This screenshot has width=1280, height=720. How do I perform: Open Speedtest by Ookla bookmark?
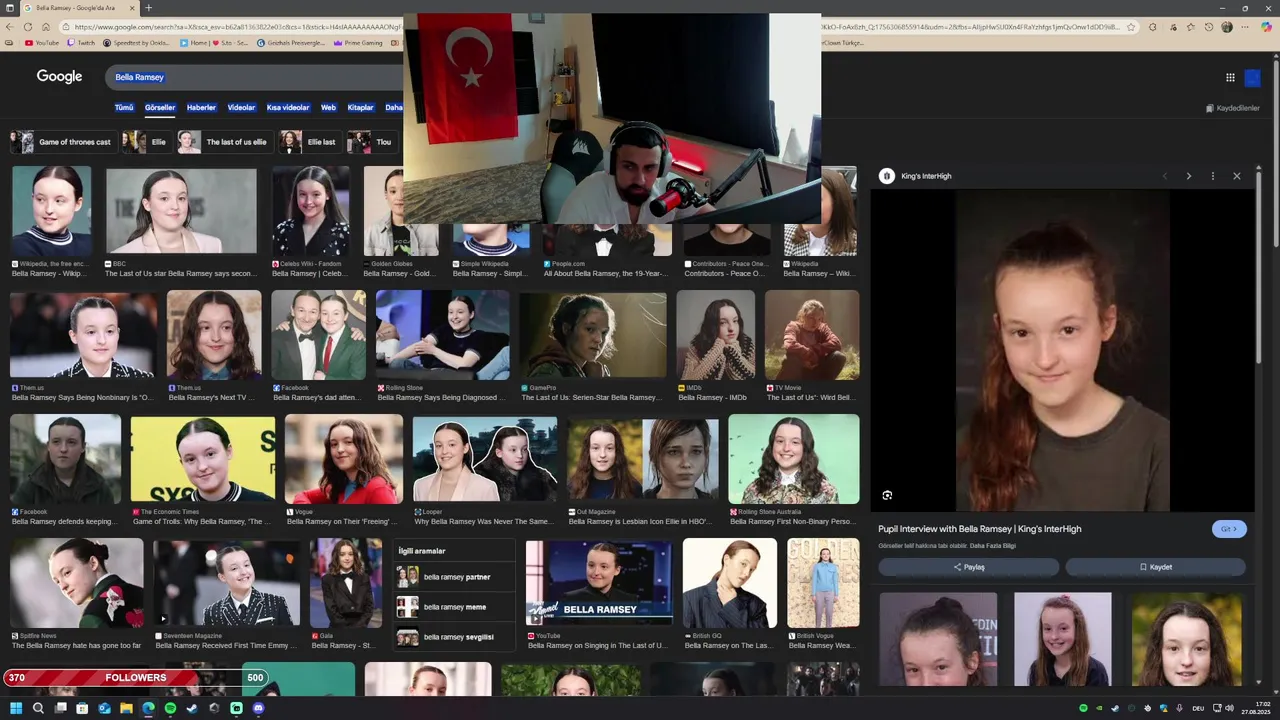[x=137, y=43]
